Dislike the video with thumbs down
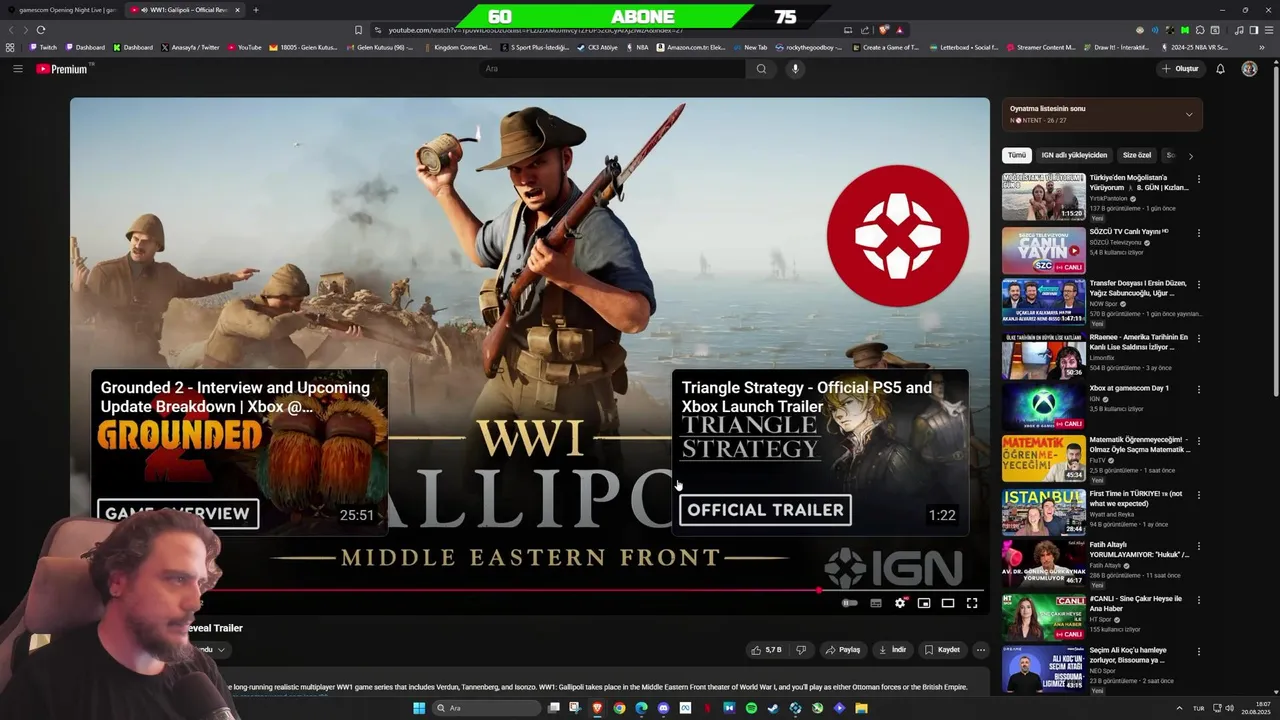This screenshot has width=1280, height=720. click(x=800, y=650)
